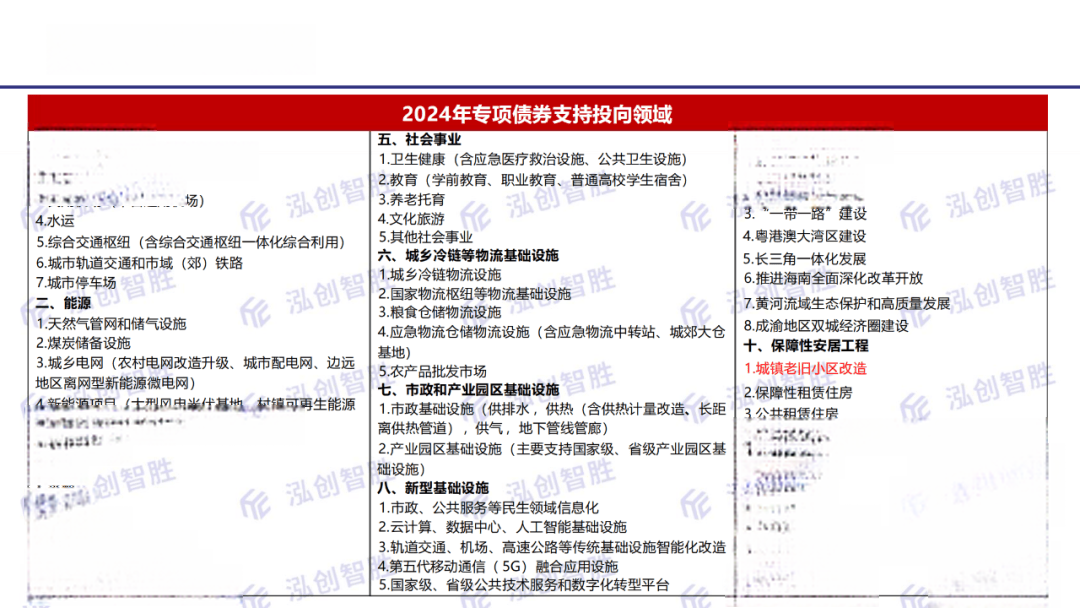Click the item "1.城乡冷链物流设施"
The height and width of the screenshot is (608, 1080).
click(x=439, y=275)
